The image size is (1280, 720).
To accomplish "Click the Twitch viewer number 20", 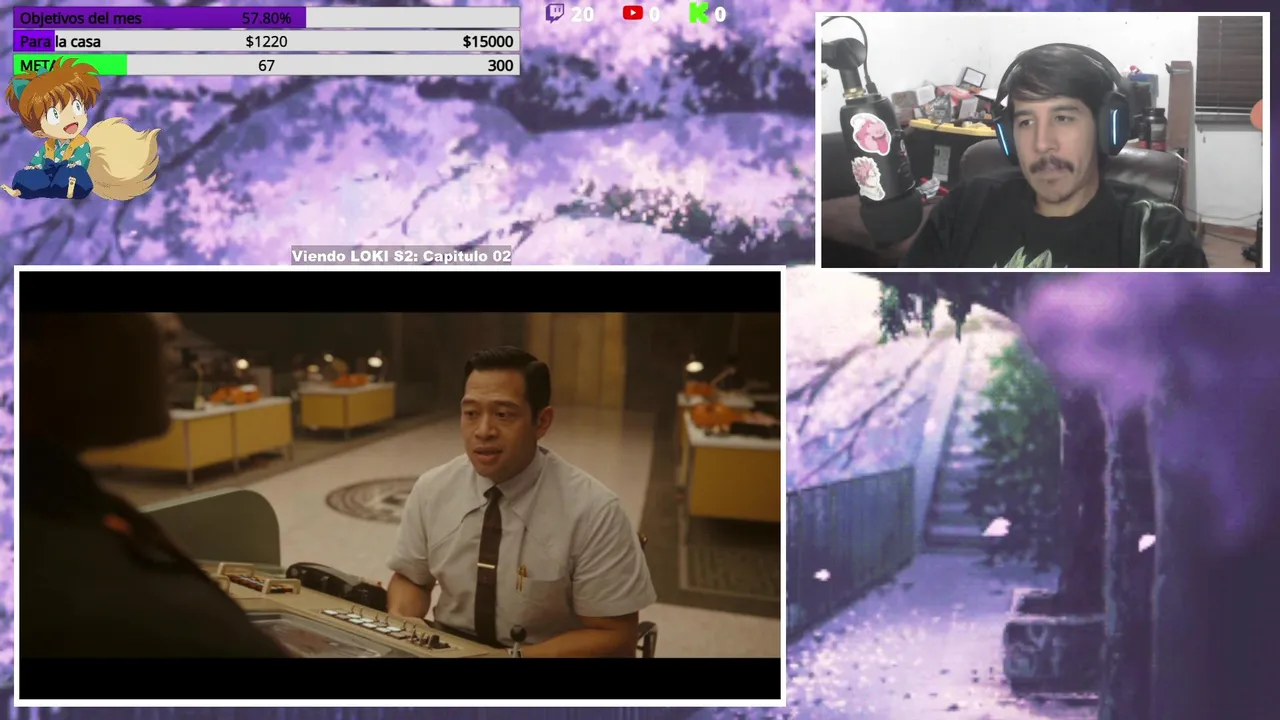I will 582,14.
